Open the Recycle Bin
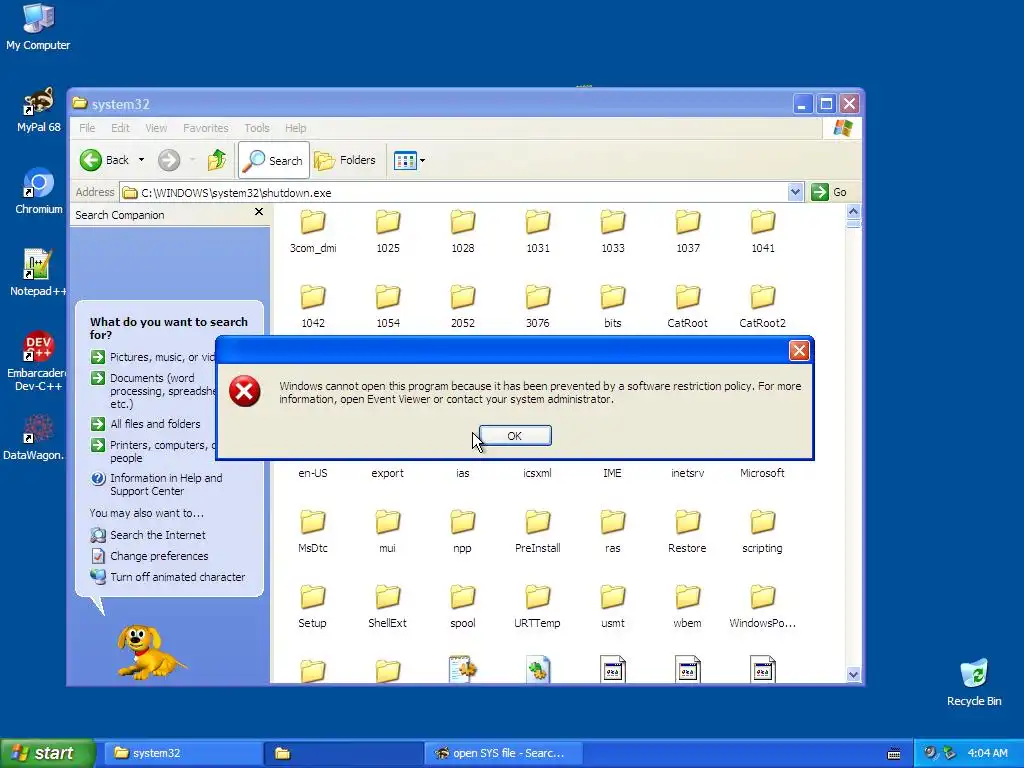Viewport: 1024px width, 768px height. point(974,682)
